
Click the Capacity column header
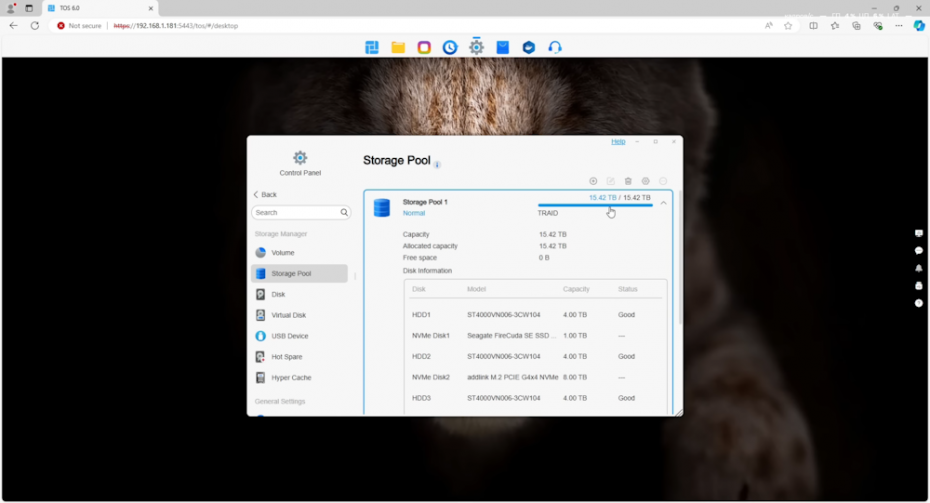pyautogui.click(x=576, y=289)
